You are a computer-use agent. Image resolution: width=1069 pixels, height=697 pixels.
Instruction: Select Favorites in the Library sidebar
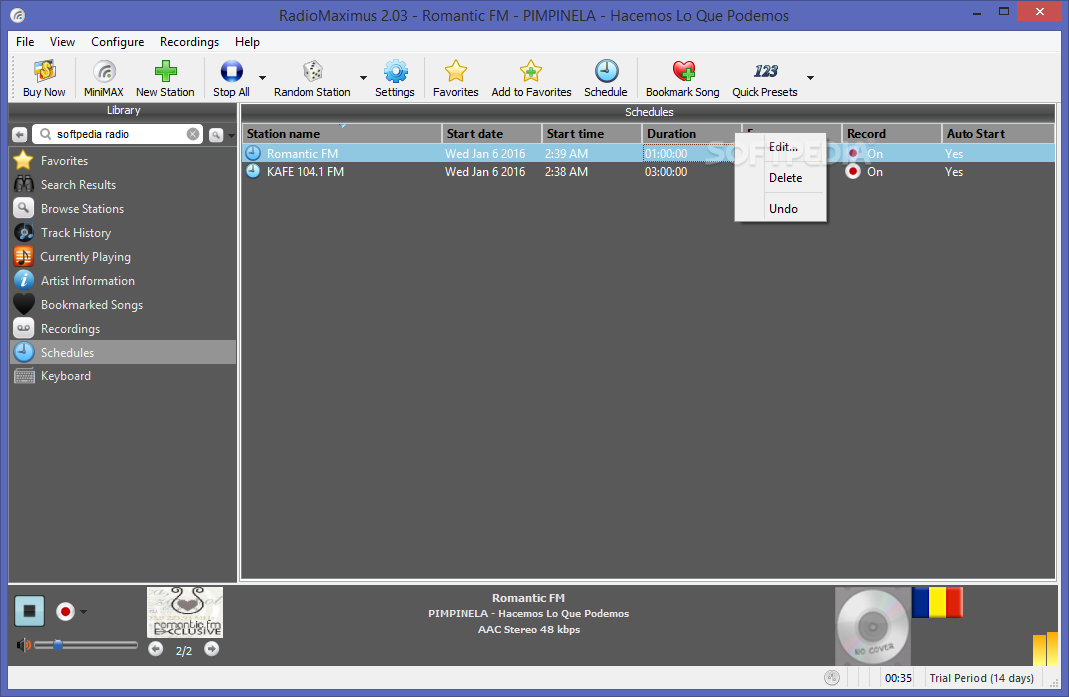(x=123, y=161)
